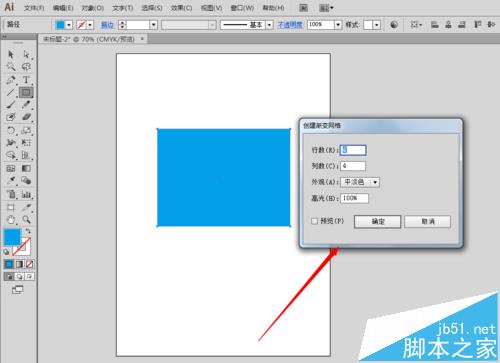Open the Type (文字) menu
The width and height of the screenshot is (500, 363).
pos(122,8)
